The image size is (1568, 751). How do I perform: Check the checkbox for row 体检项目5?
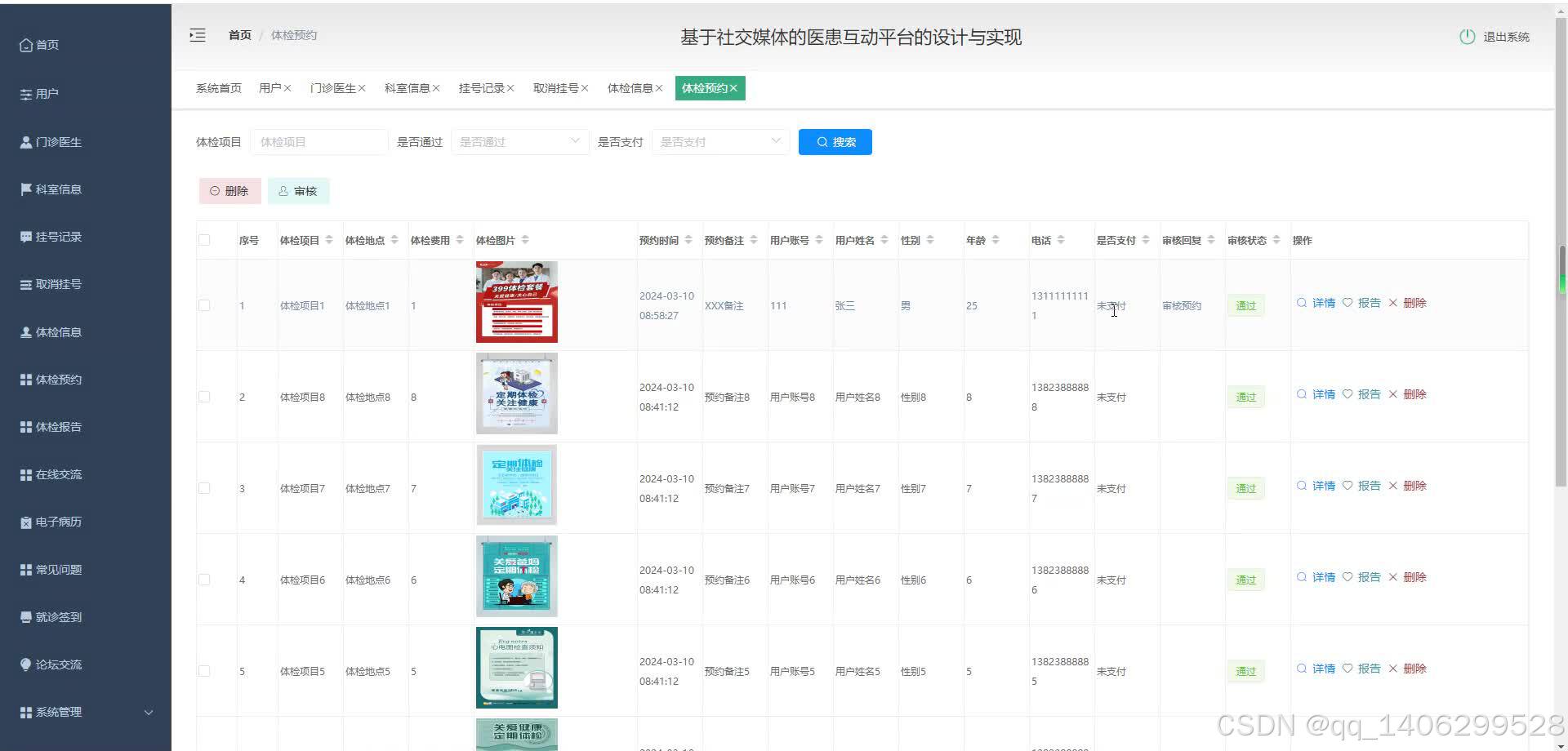(204, 671)
